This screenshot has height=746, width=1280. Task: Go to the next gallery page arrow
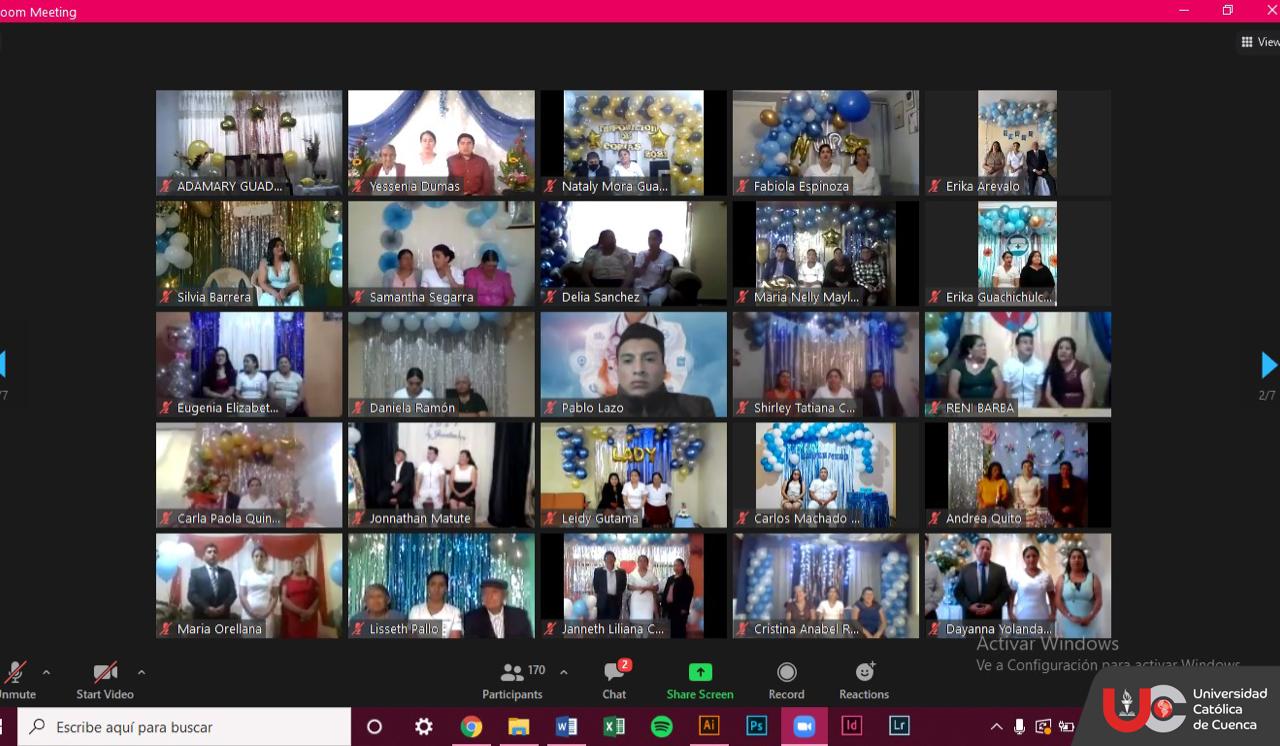(1269, 365)
